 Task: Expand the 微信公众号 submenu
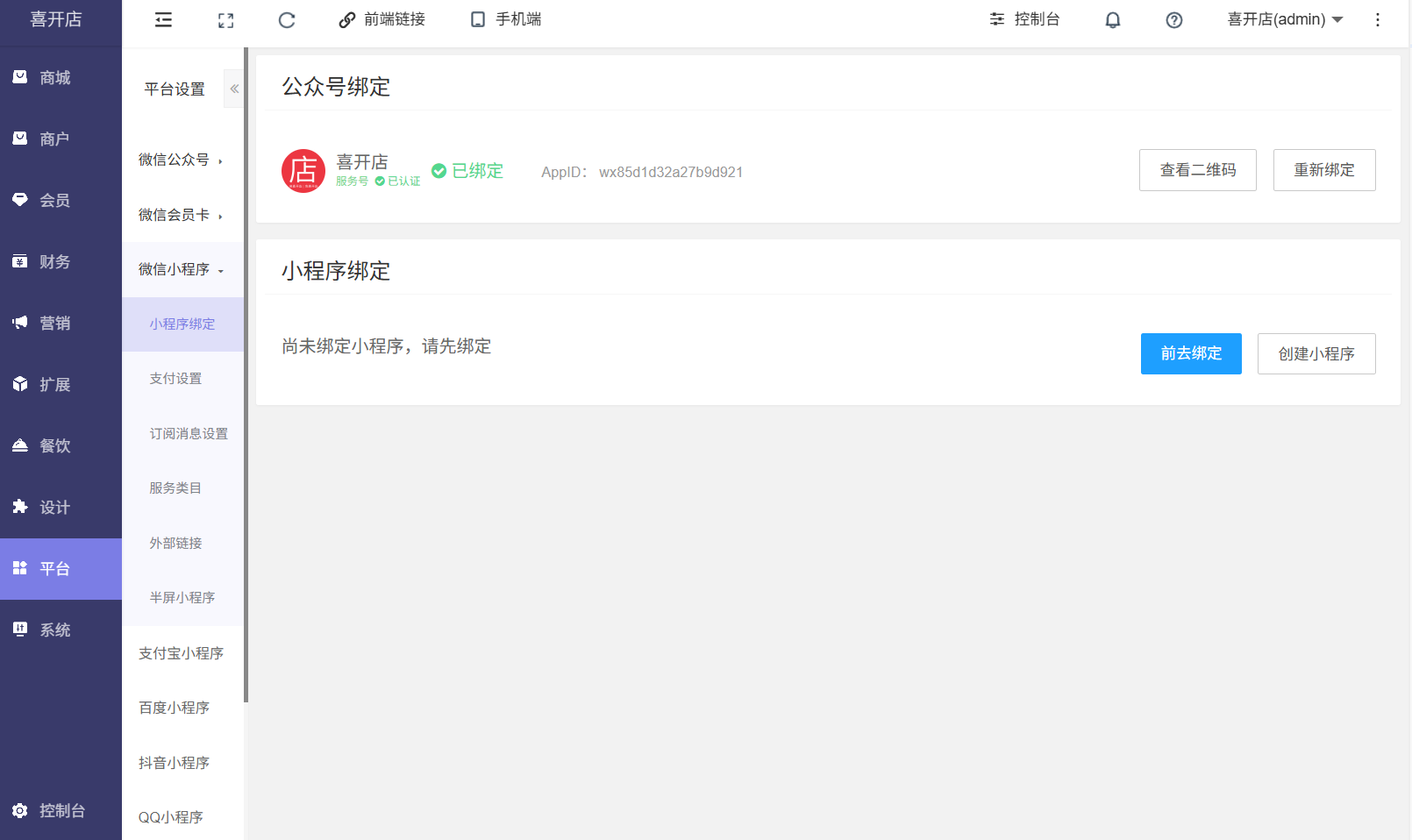click(x=182, y=160)
